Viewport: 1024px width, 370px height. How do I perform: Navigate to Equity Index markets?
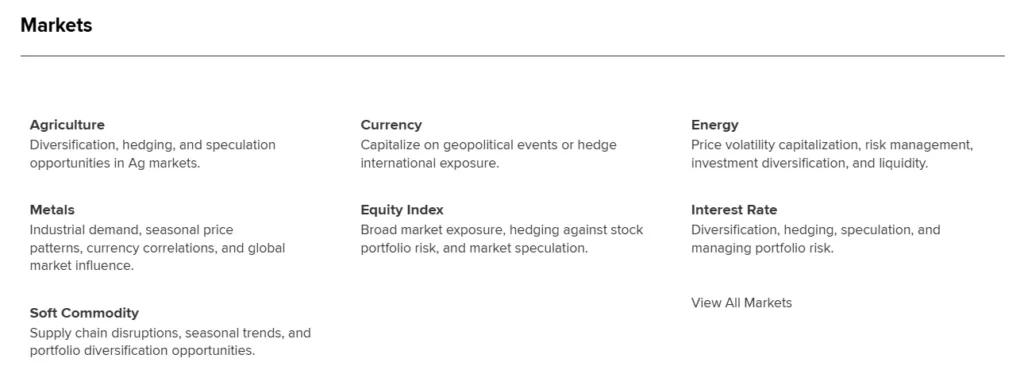pos(402,209)
